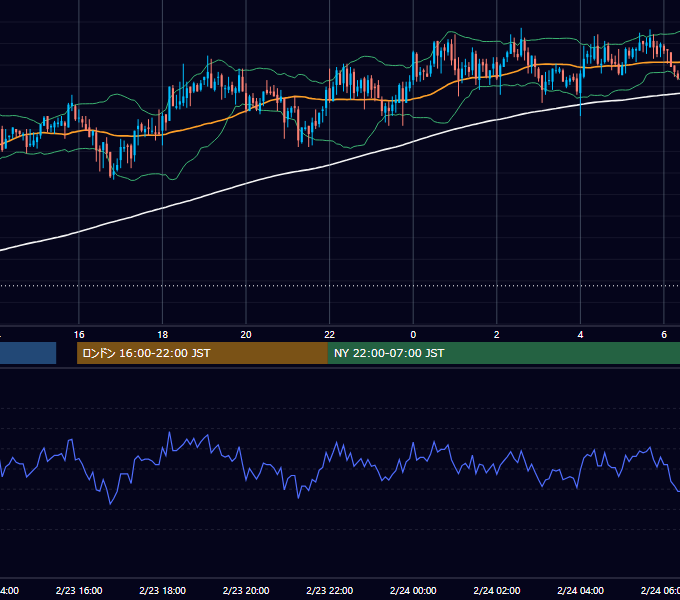Select the hour label 20 on upper axis
This screenshot has width=680, height=600.
tap(246, 335)
